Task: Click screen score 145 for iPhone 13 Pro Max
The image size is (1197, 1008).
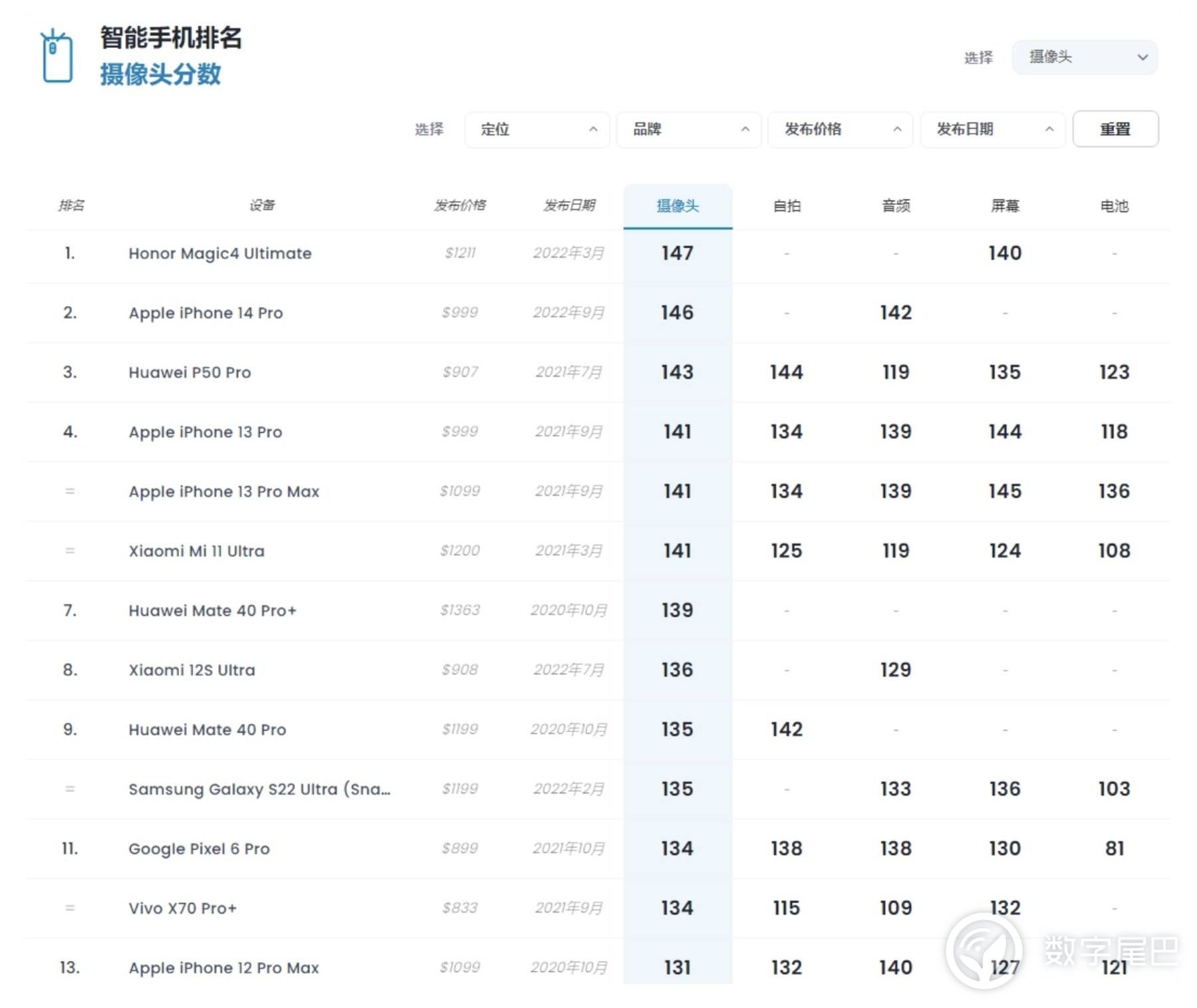Action: coord(1005,491)
